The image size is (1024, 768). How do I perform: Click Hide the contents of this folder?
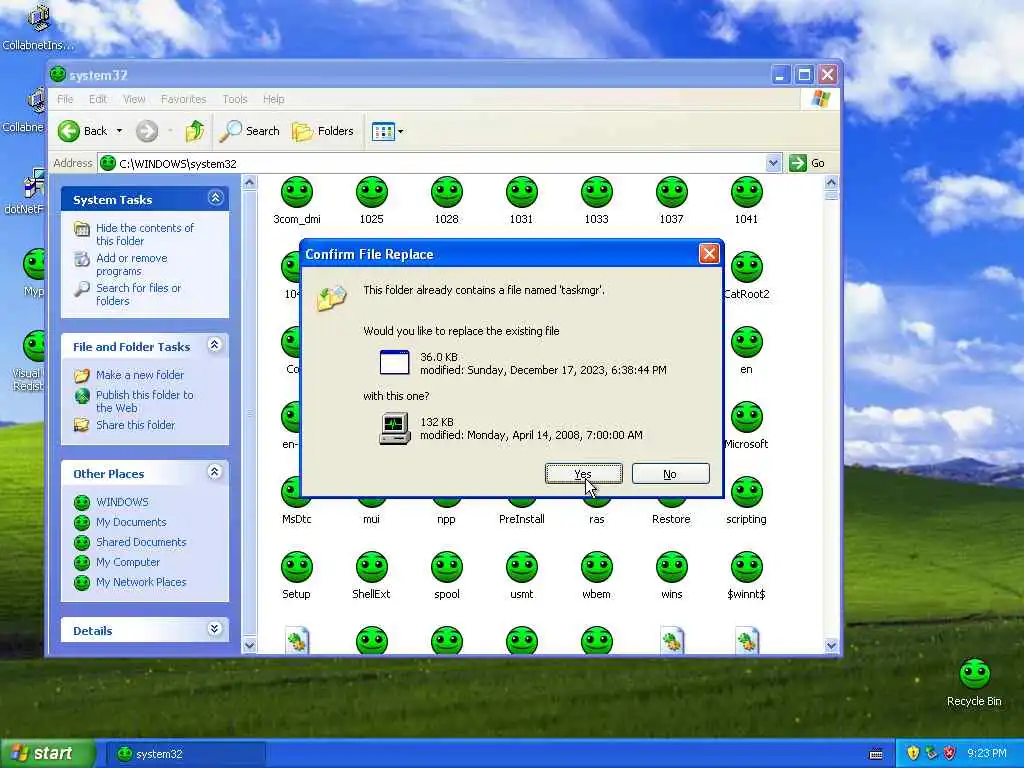click(x=145, y=234)
